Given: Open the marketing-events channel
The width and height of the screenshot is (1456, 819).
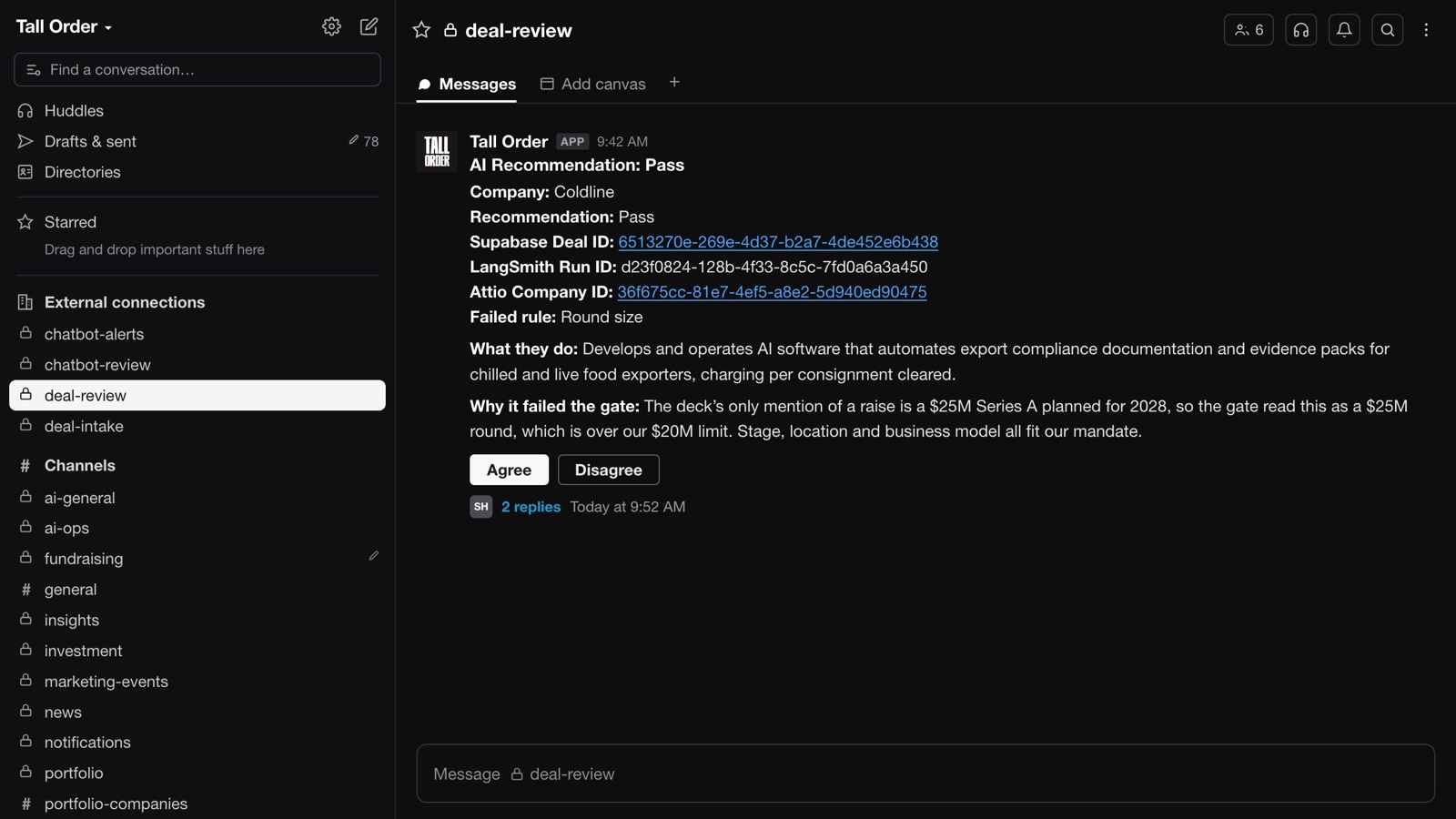Looking at the screenshot, I should click(x=197, y=682).
